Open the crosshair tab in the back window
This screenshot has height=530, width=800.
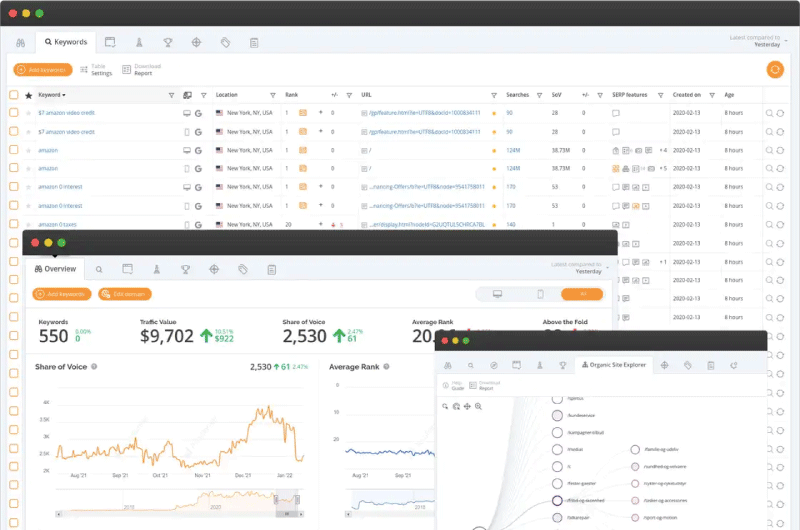(196, 43)
